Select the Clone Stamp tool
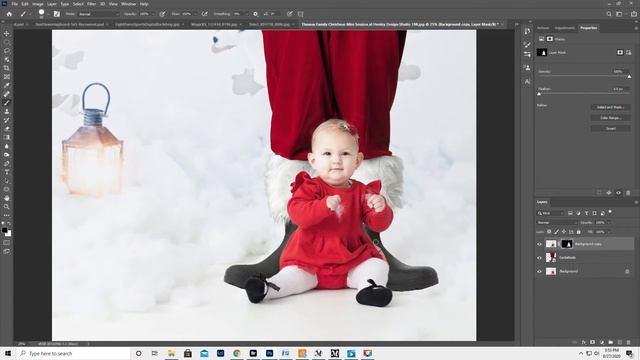The width and height of the screenshot is (640, 360). tap(7, 111)
